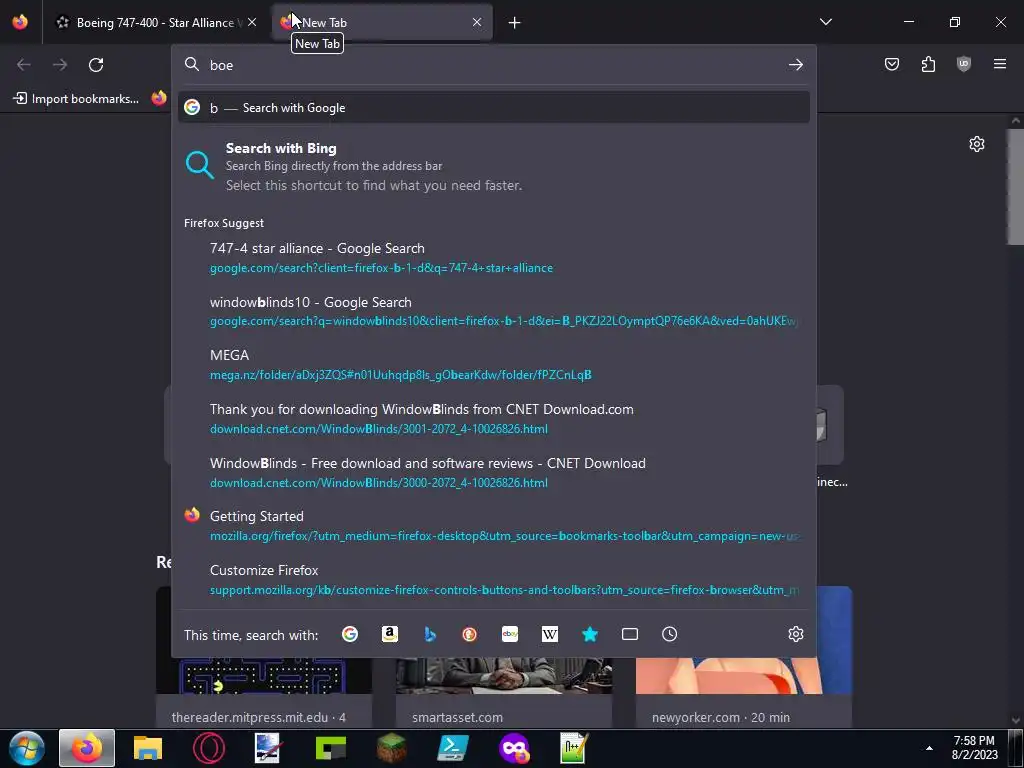Click Import bookmarks toolbar button

[76, 99]
